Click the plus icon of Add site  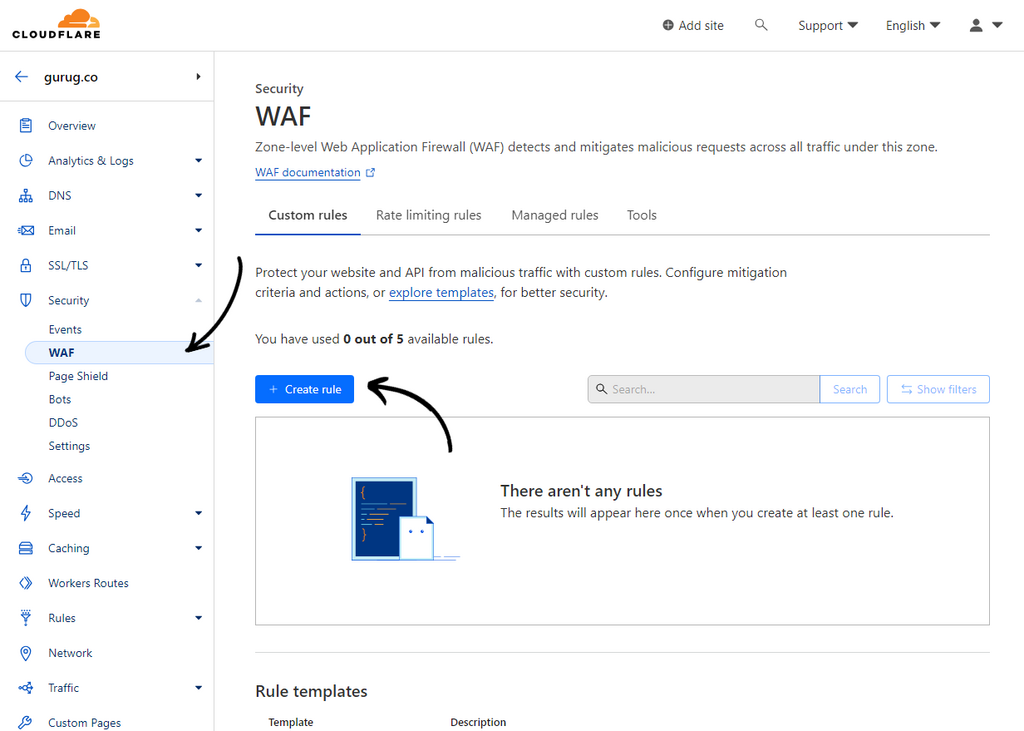[668, 25]
